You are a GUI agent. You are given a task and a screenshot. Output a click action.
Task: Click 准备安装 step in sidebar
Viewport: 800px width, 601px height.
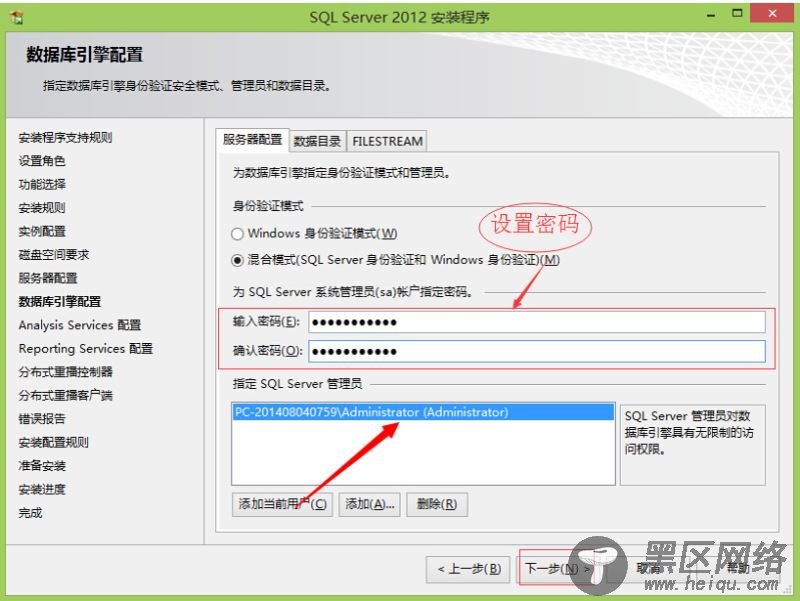42,466
